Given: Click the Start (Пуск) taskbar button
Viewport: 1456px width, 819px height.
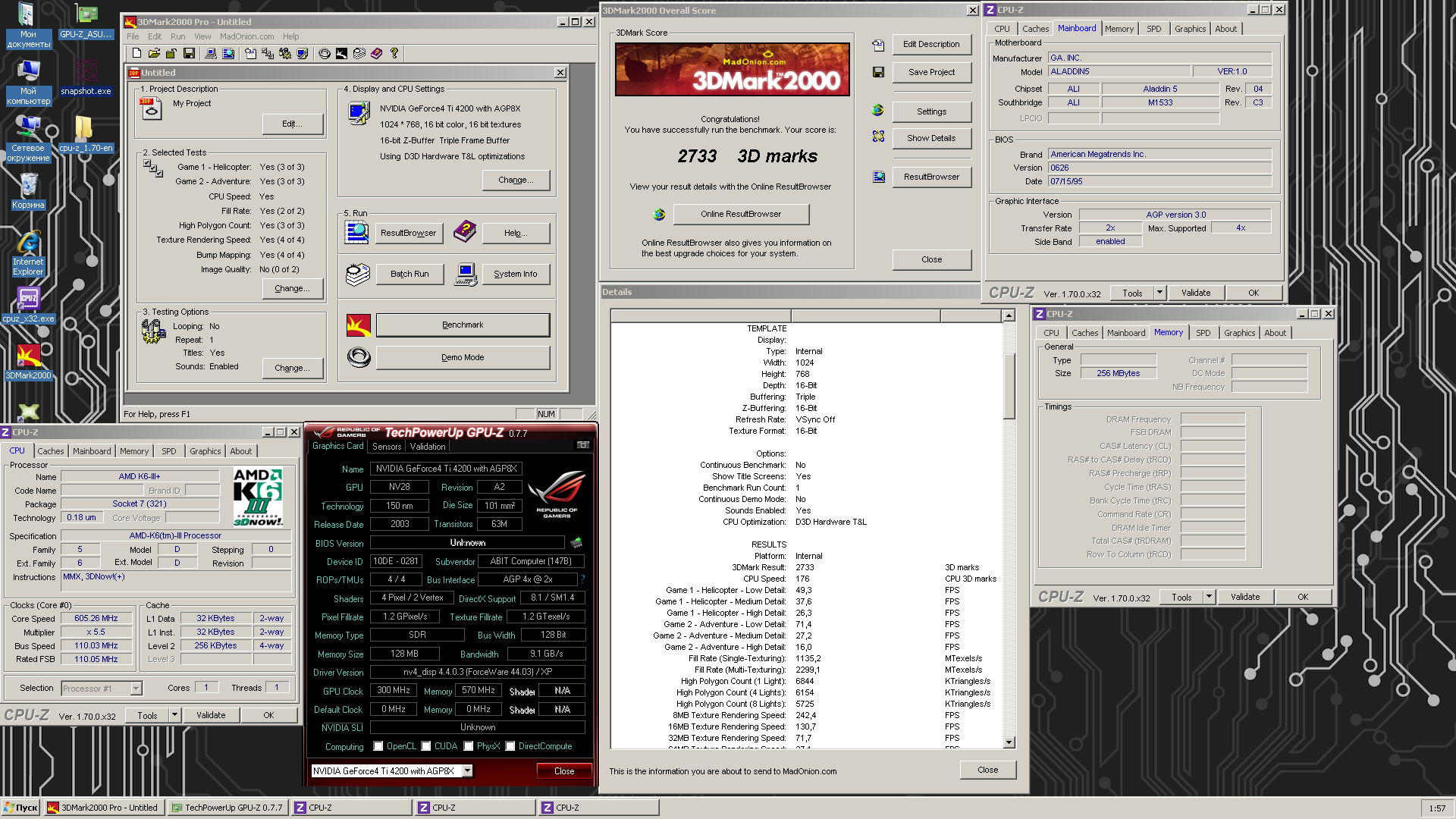Looking at the screenshot, I should (x=20, y=808).
